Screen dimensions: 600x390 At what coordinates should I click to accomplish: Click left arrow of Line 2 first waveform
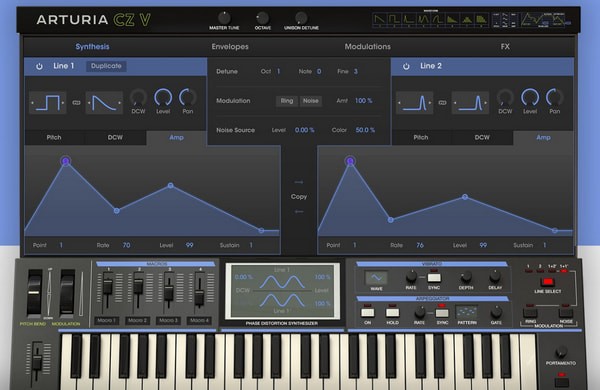coord(399,103)
